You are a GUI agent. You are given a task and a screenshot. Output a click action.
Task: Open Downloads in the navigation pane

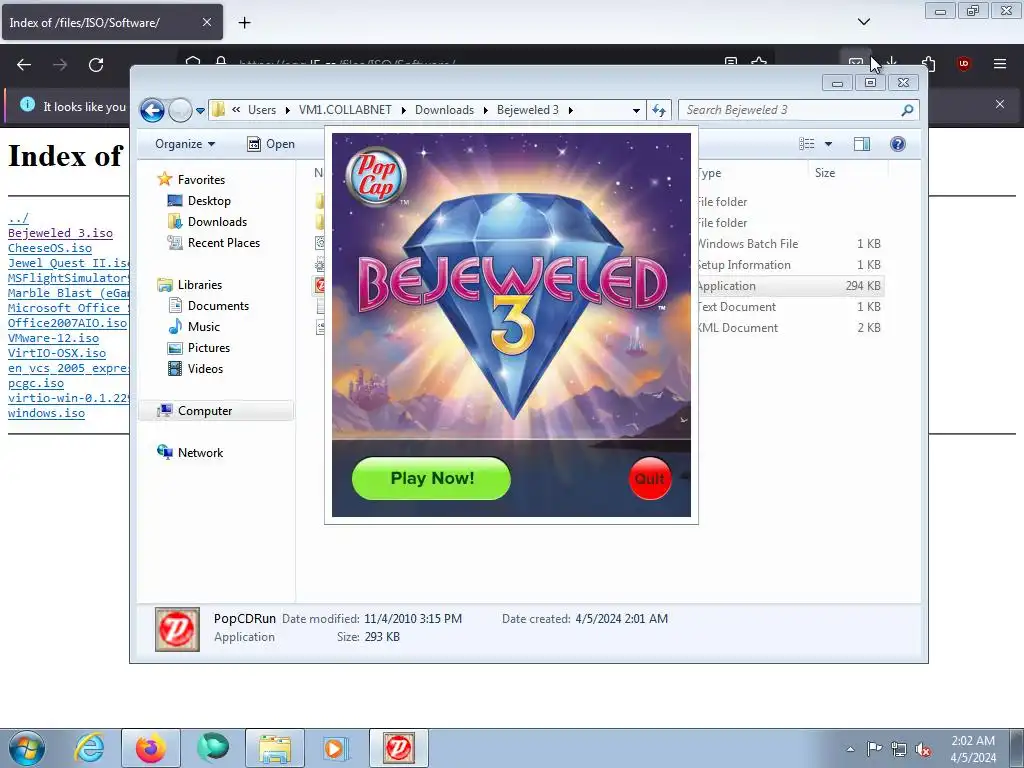[x=208, y=221]
